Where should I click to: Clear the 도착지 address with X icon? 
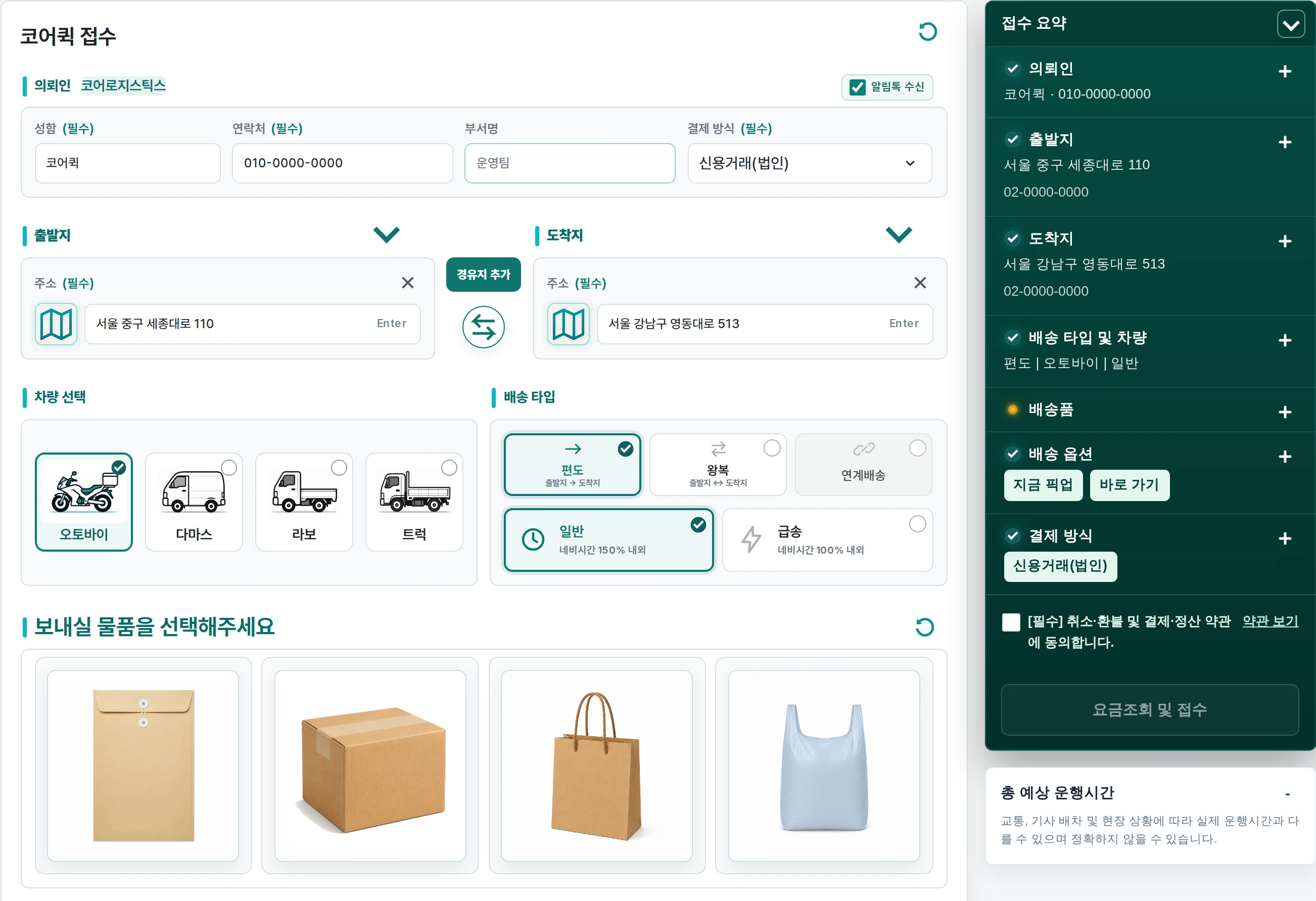pos(920,283)
